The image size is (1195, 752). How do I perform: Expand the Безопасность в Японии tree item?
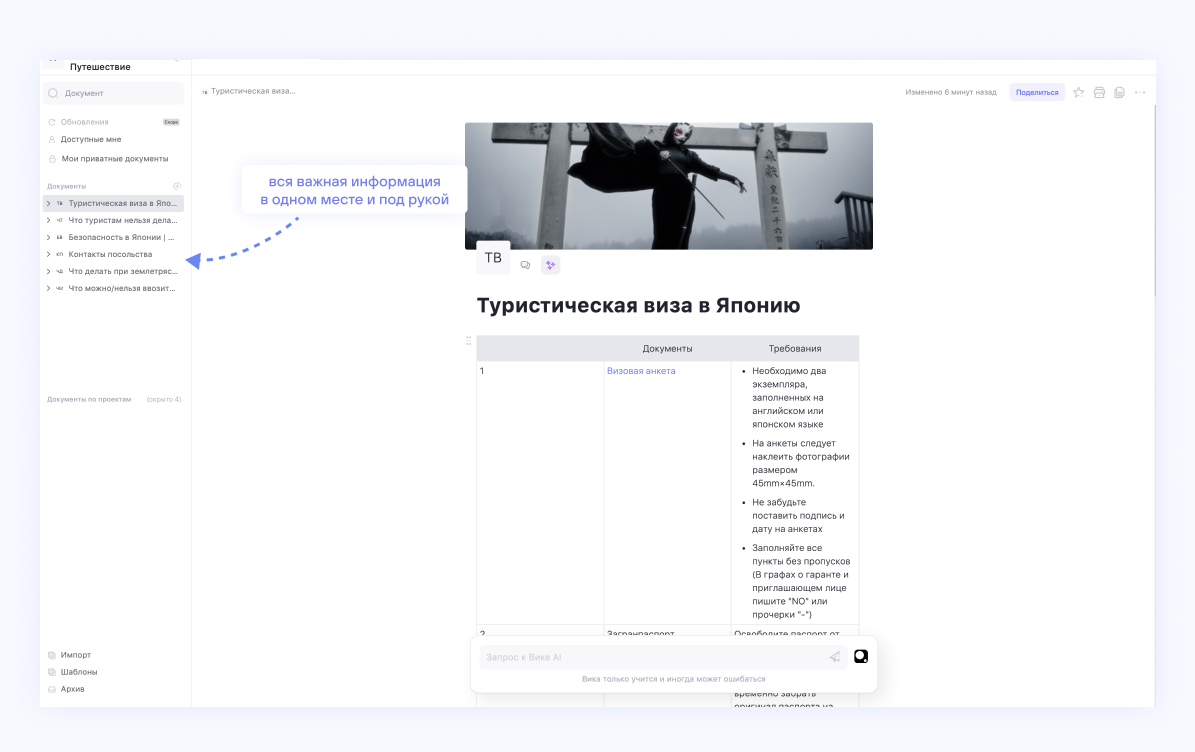pyautogui.click(x=49, y=237)
